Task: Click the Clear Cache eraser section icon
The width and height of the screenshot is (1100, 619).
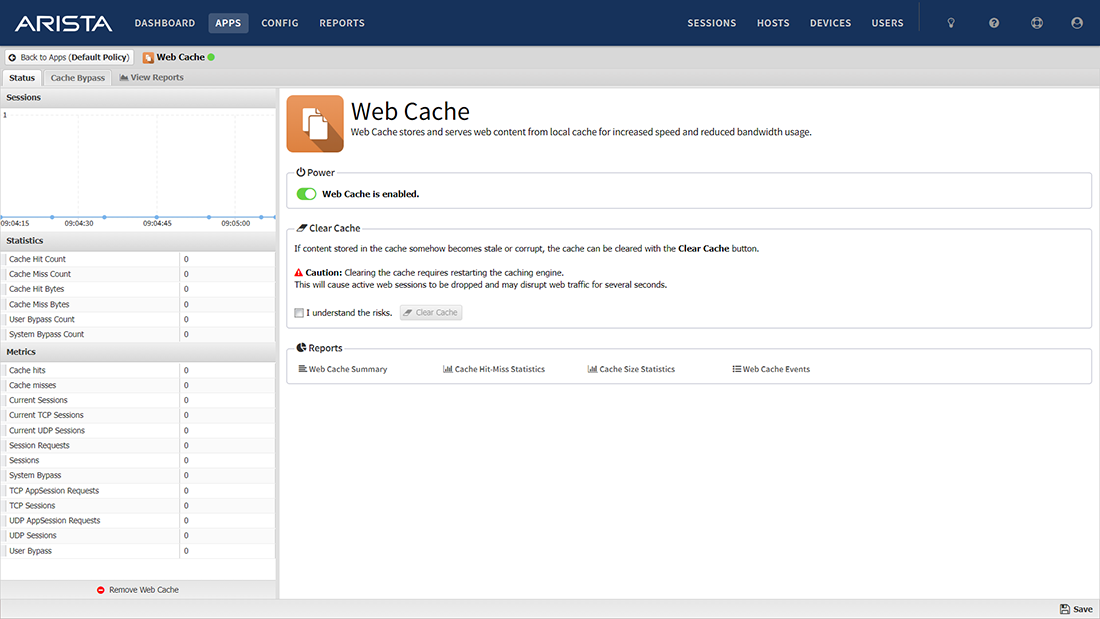Action: pos(302,228)
